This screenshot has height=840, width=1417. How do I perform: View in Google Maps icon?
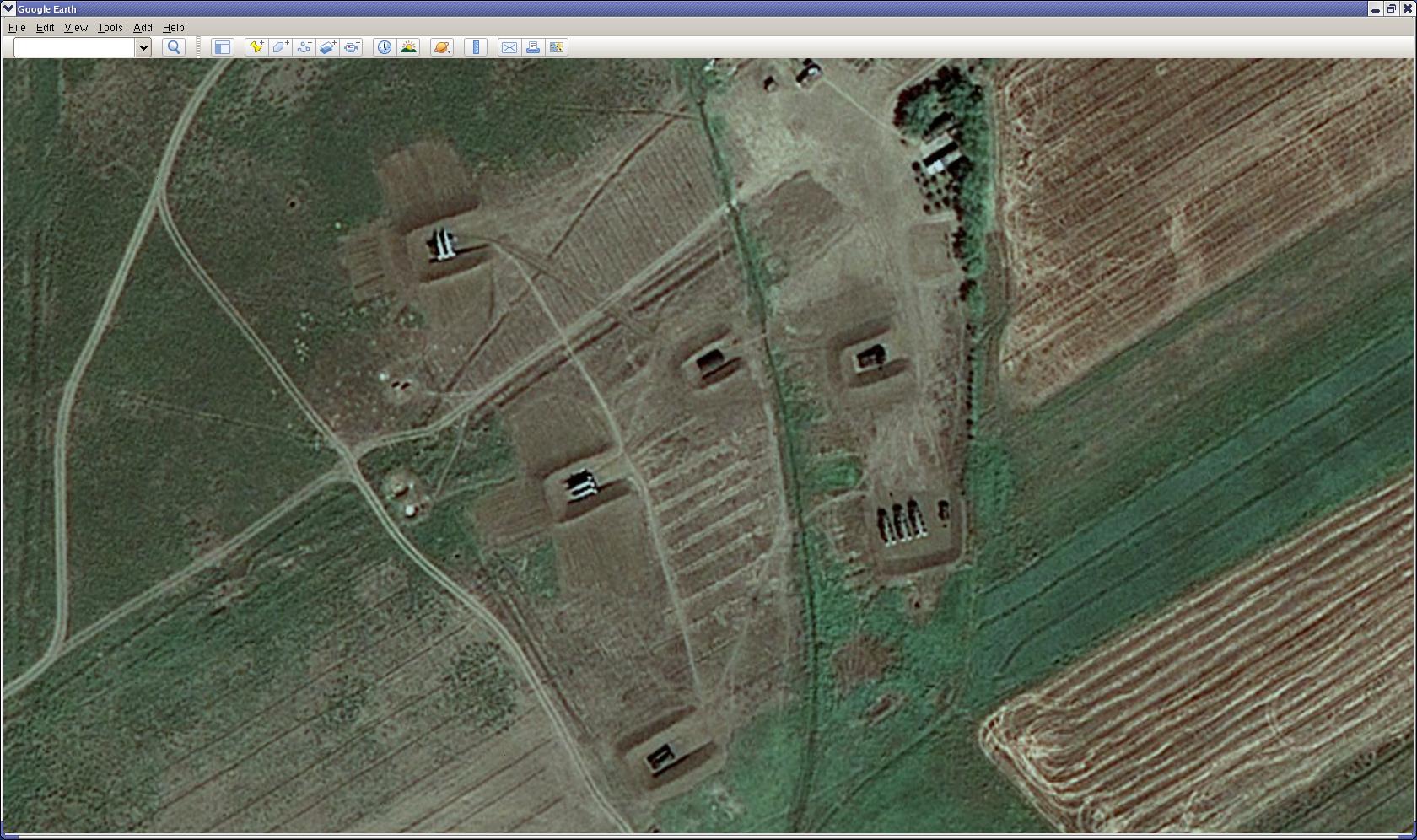coord(557,47)
